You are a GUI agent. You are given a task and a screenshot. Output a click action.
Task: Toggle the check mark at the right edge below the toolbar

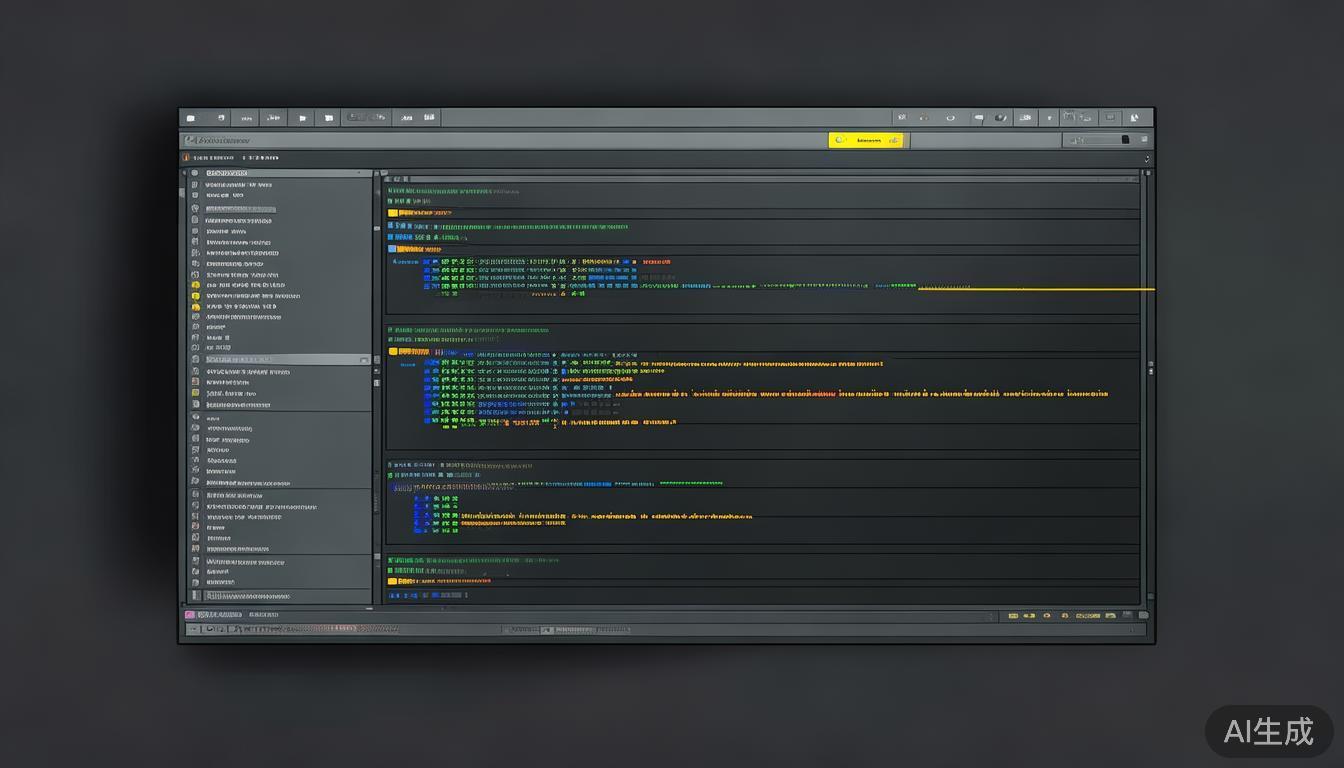click(x=1146, y=158)
